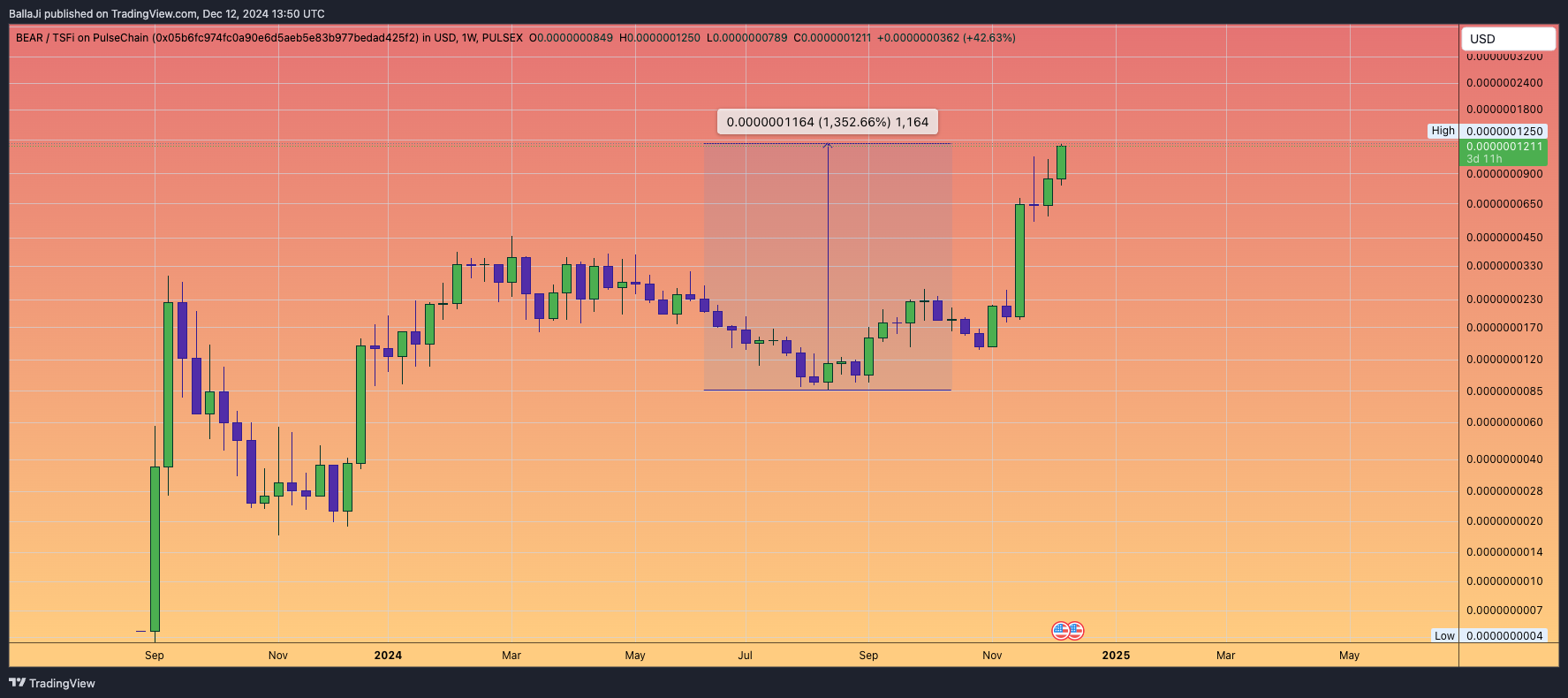
Task: Click the 'Jul' label on time axis
Action: coord(746,656)
